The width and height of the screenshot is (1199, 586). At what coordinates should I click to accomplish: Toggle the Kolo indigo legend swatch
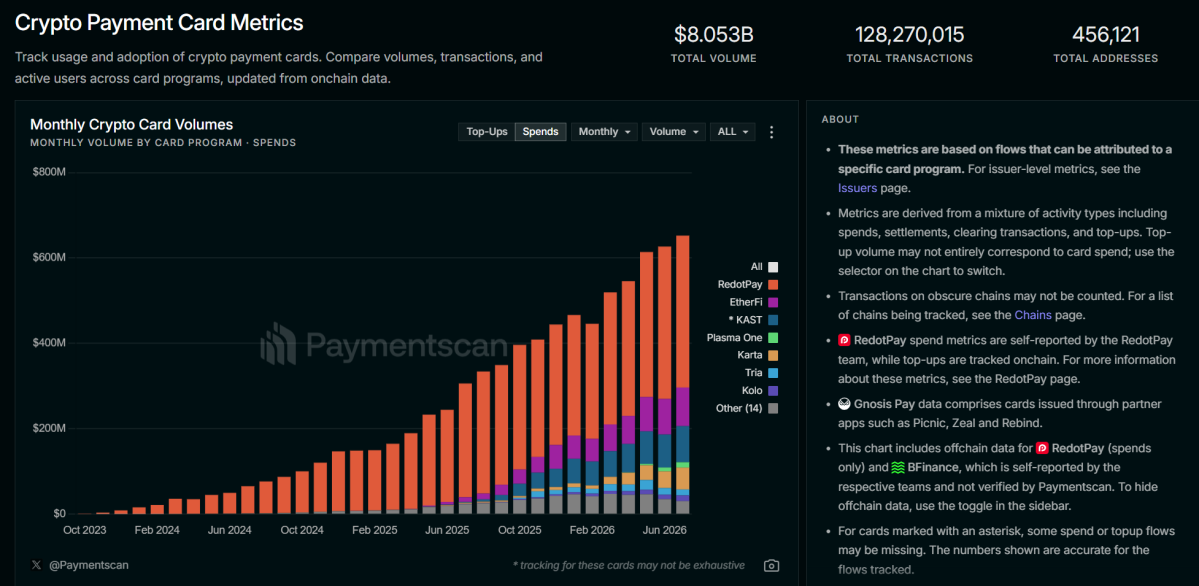point(773,391)
